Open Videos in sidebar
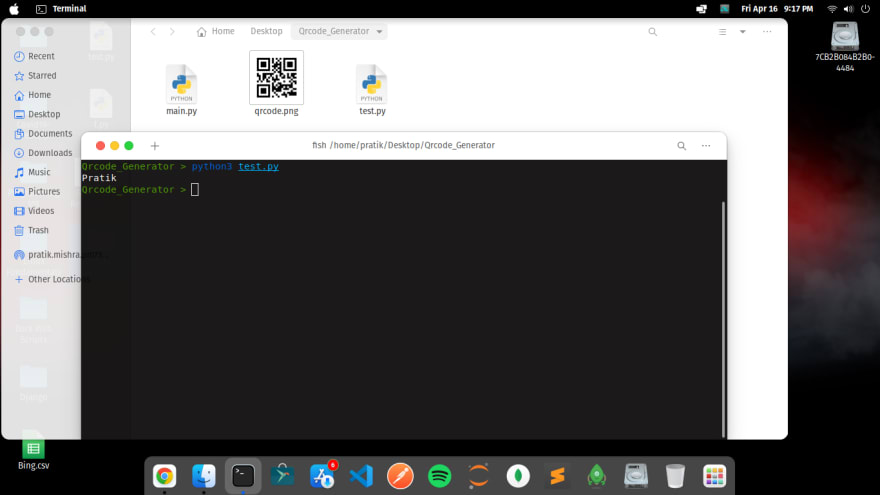This screenshot has height=495, width=880. pos(34,211)
